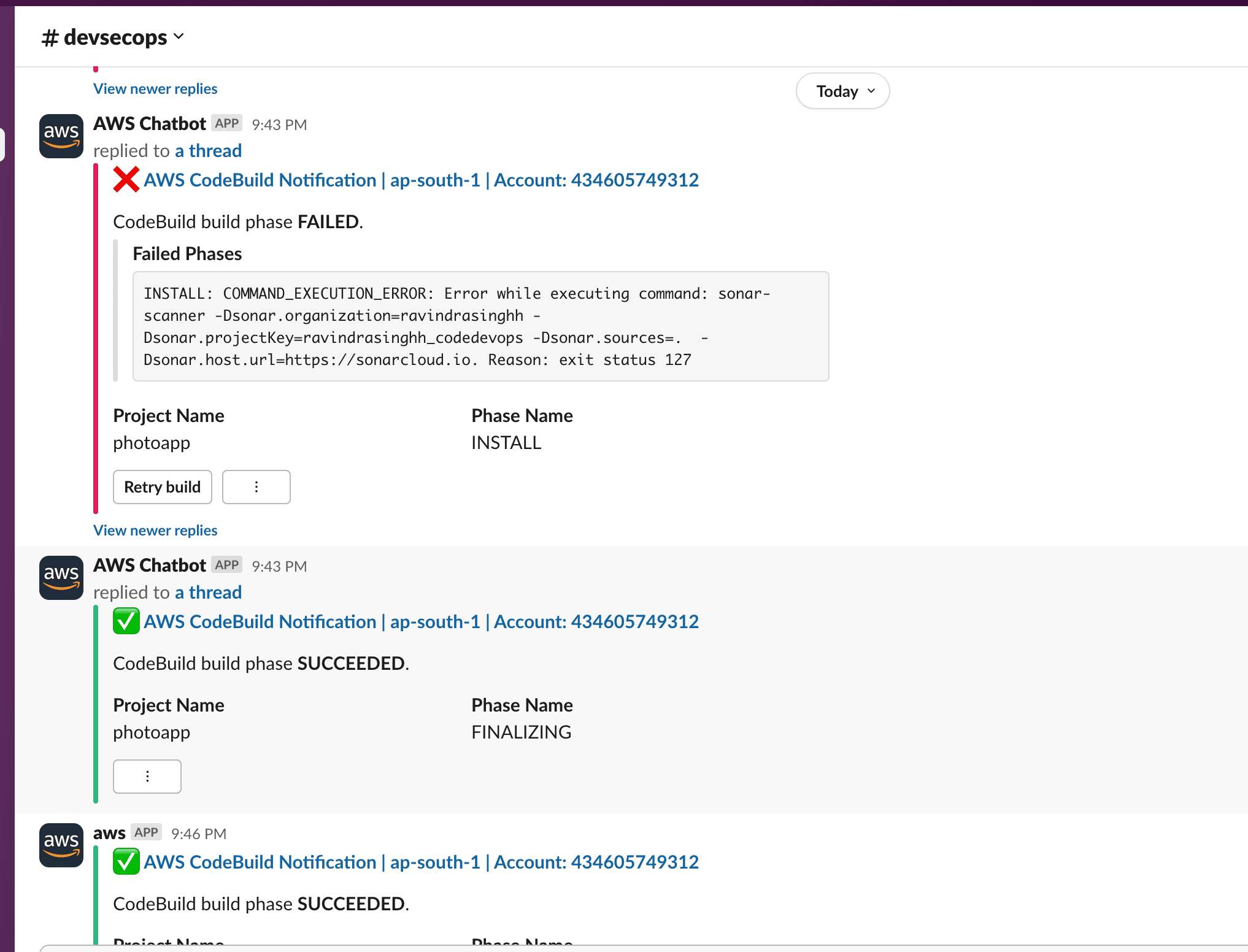This screenshot has height=952, width=1248.
Task: Click the 9:46 PM message timestamp
Action: (199, 834)
